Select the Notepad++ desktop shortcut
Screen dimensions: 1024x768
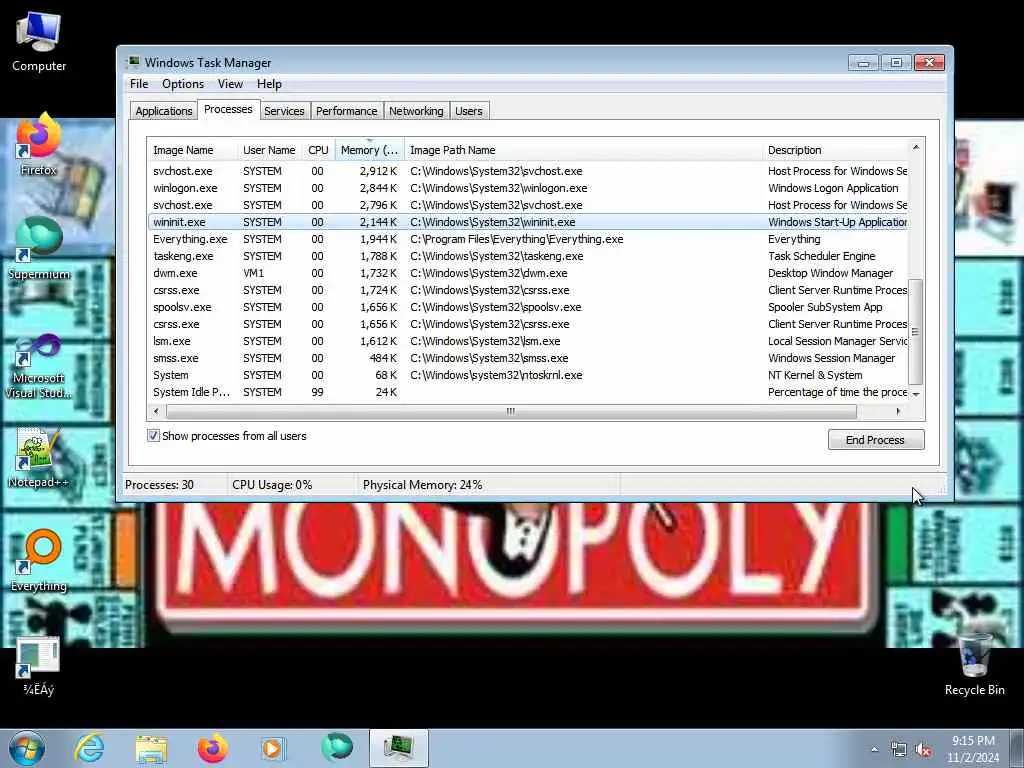click(x=39, y=458)
